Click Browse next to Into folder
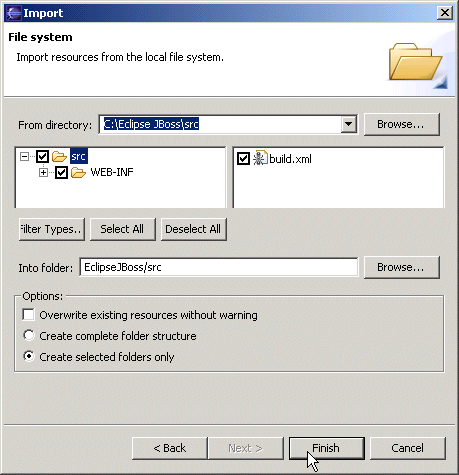Image resolution: width=459 pixels, height=475 pixels. pos(402,267)
